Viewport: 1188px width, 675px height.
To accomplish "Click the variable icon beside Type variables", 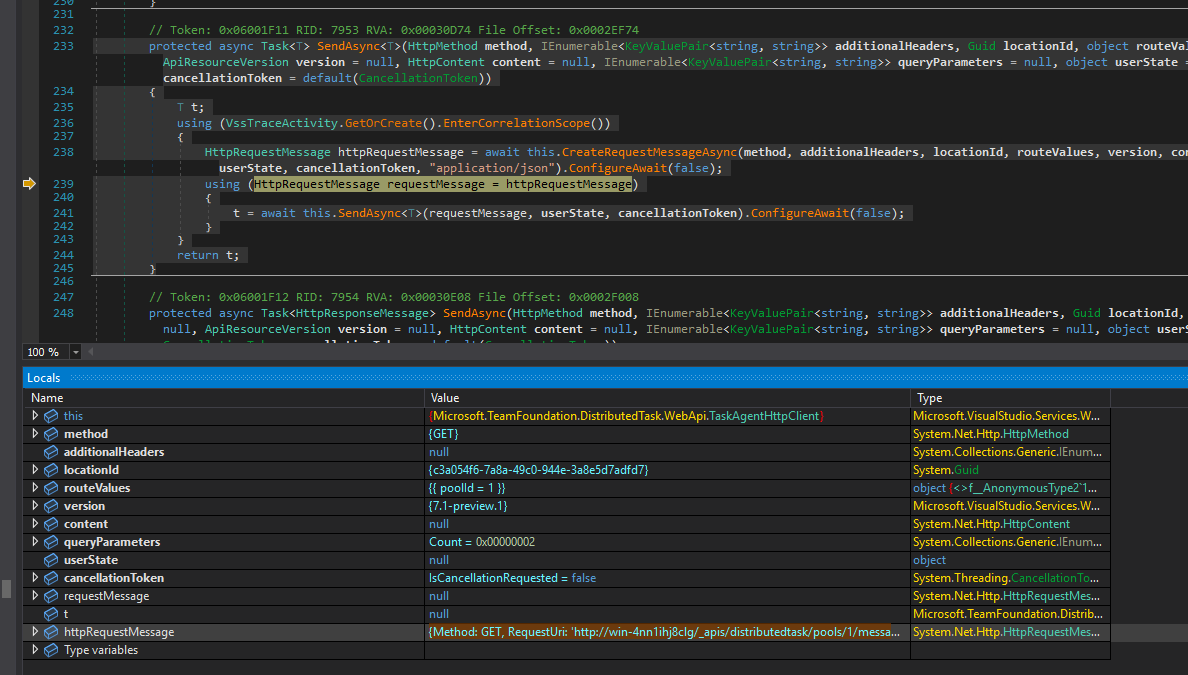I will click(51, 650).
